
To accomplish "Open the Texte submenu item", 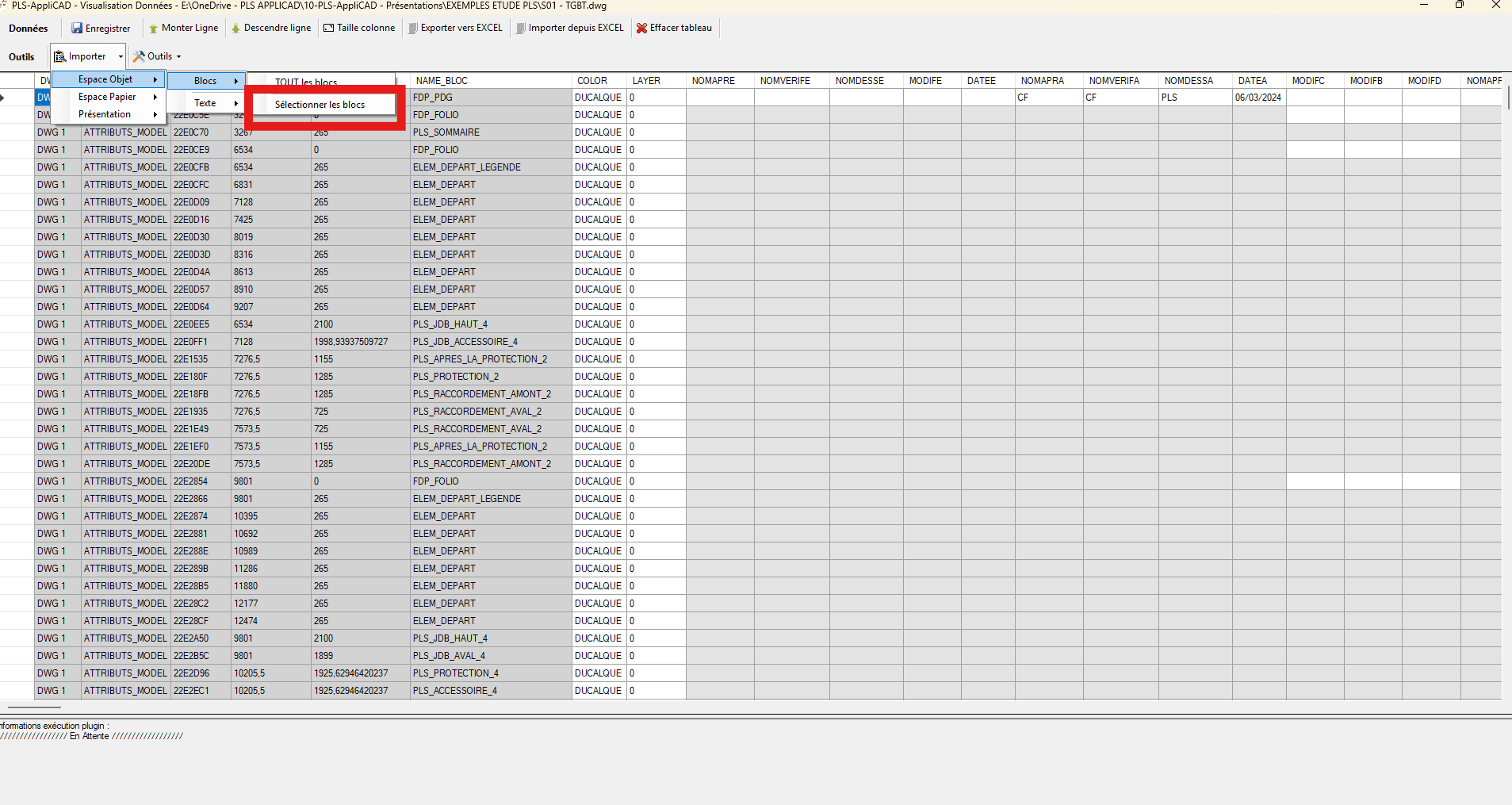I will (205, 103).
